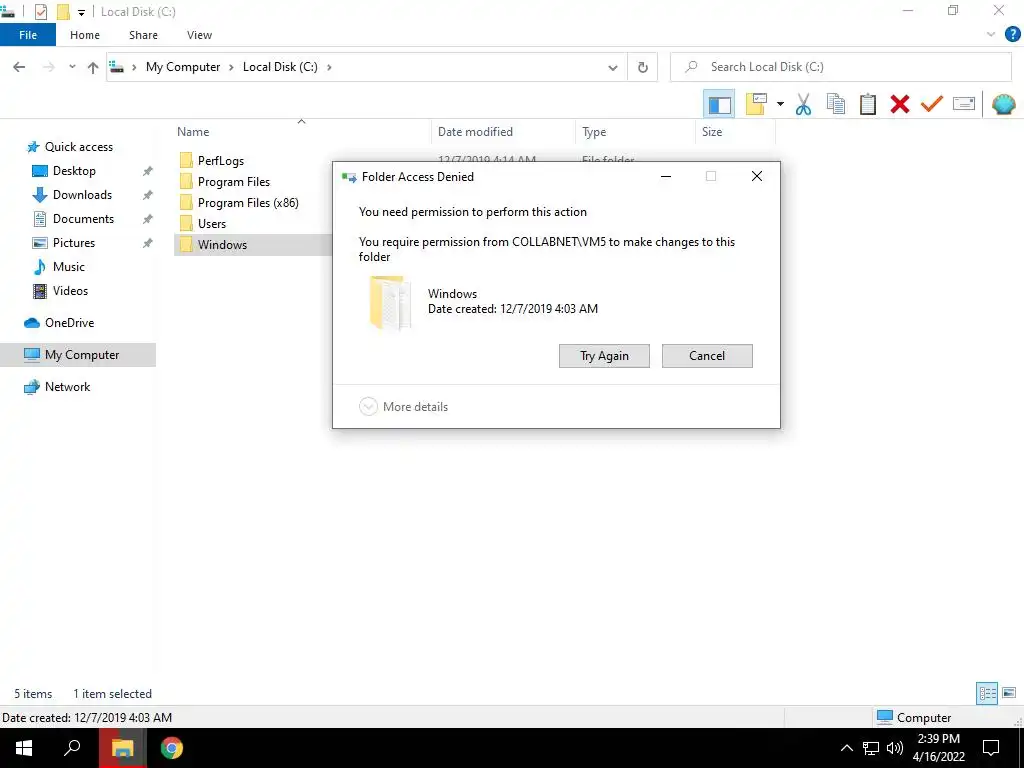Select My Computer in navigation pane
1024x768 pixels.
click(x=78, y=355)
